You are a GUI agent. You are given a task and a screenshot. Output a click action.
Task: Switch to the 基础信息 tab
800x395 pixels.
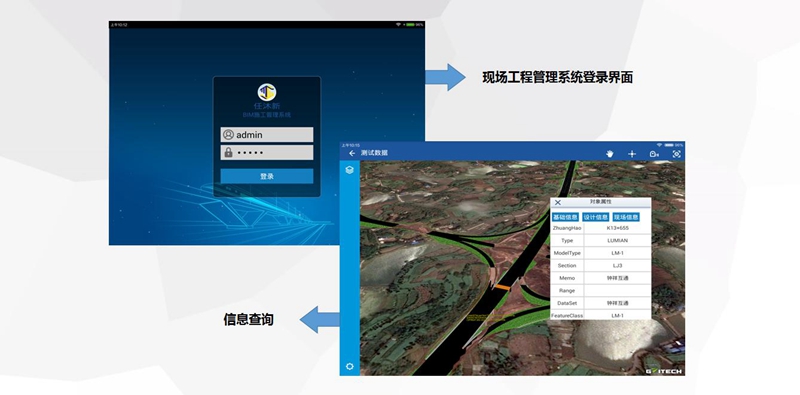(x=565, y=217)
